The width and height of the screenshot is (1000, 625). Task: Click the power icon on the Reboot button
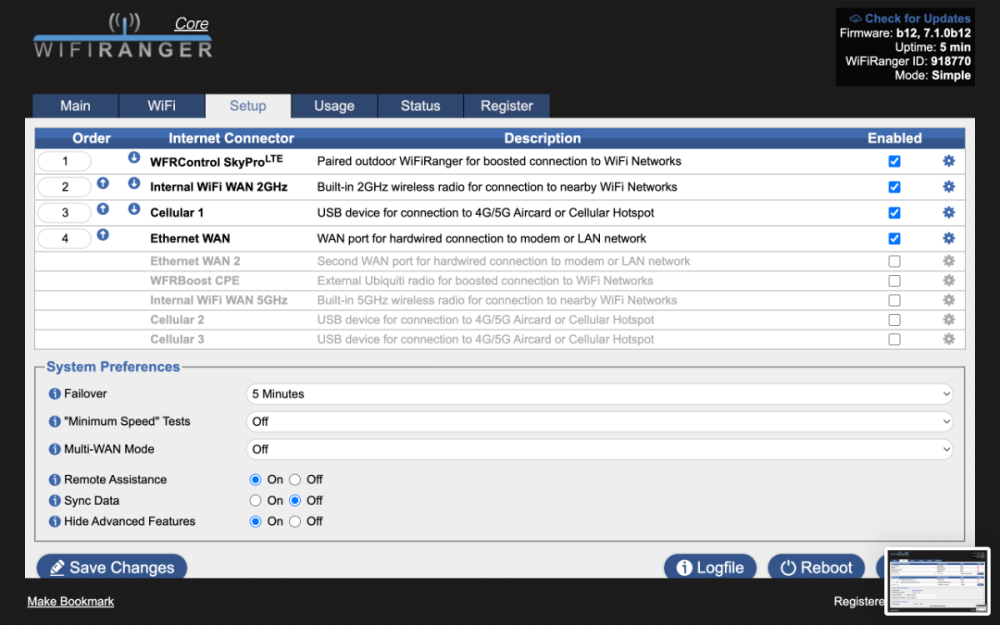pyautogui.click(x=789, y=567)
